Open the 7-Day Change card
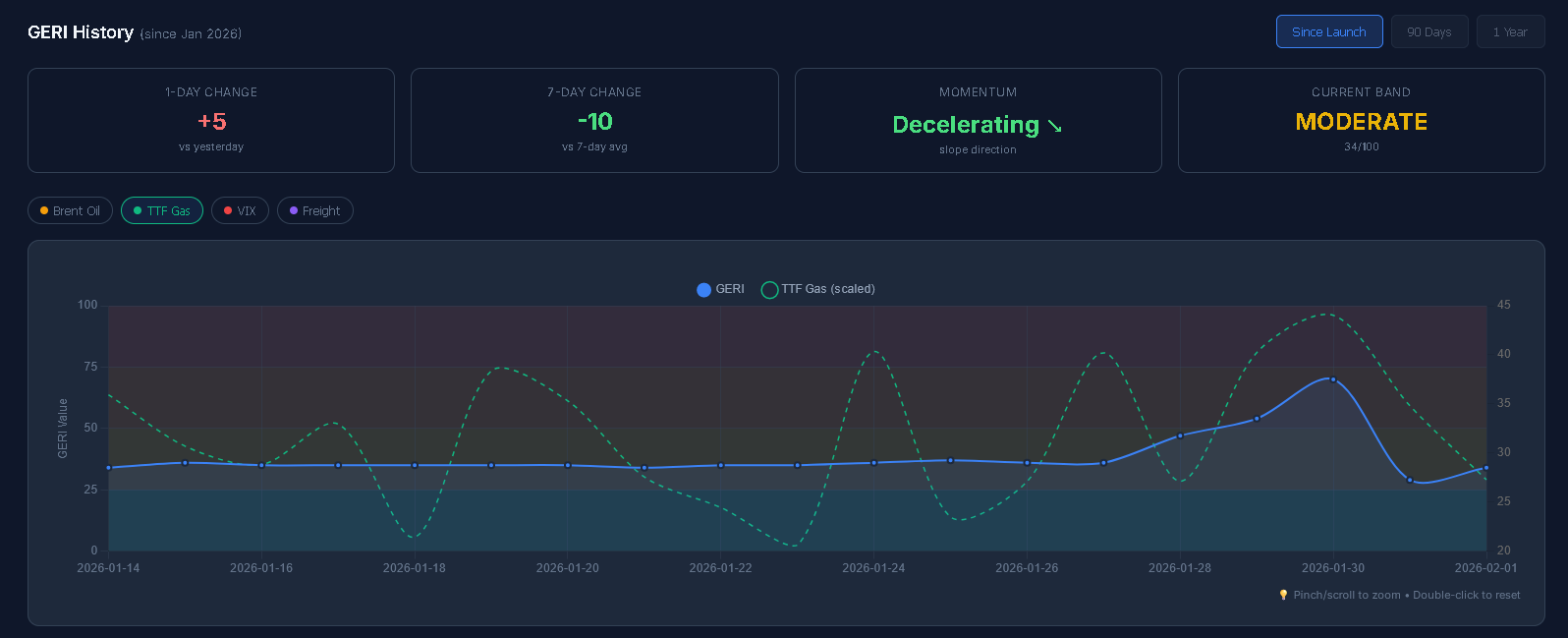This screenshot has width=1568, height=638. tap(594, 120)
